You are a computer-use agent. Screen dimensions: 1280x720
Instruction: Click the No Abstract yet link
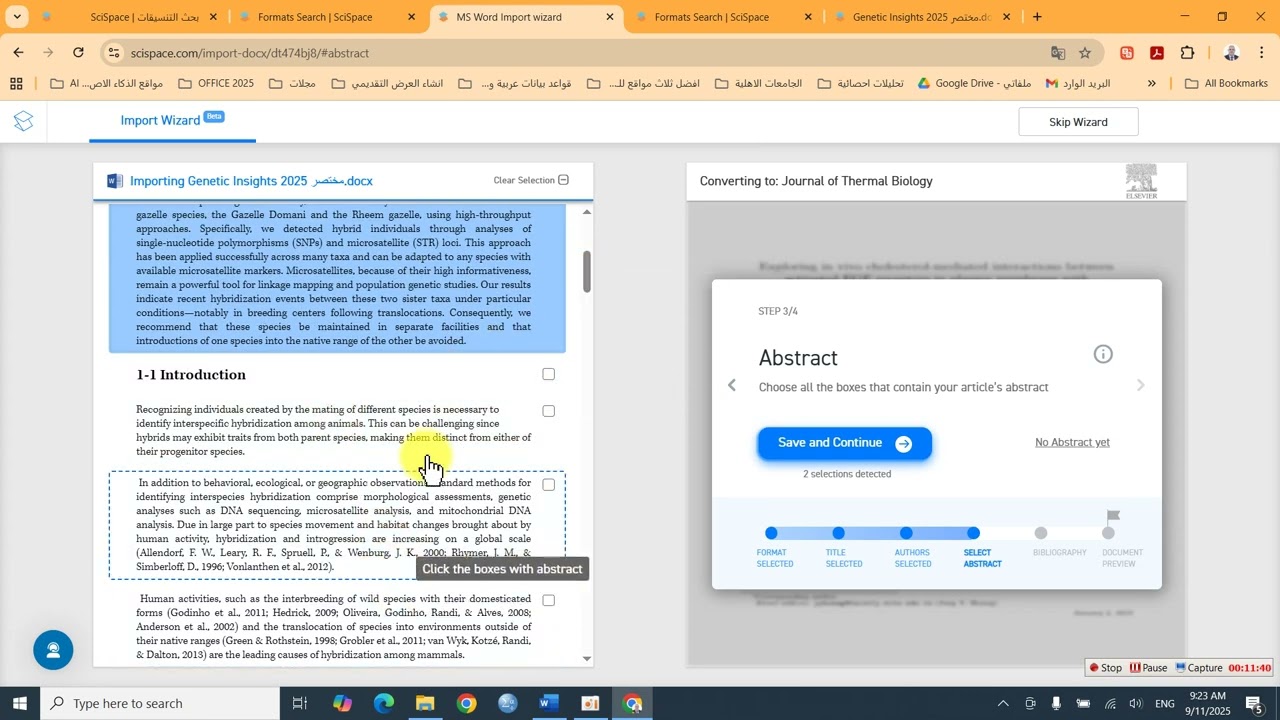pos(1072,442)
